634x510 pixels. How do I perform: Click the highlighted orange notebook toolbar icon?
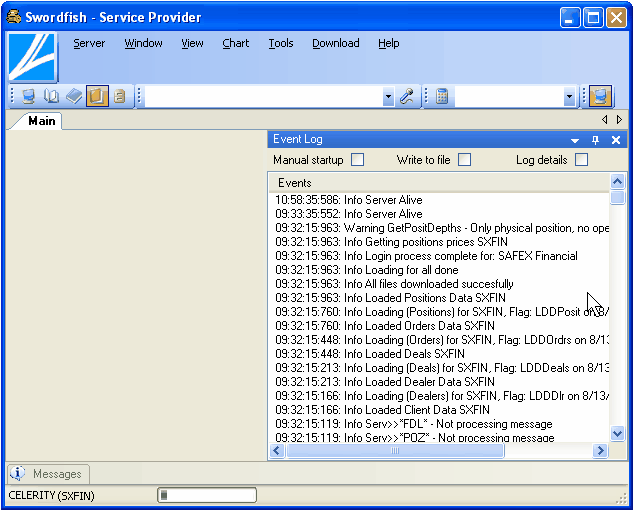97,97
